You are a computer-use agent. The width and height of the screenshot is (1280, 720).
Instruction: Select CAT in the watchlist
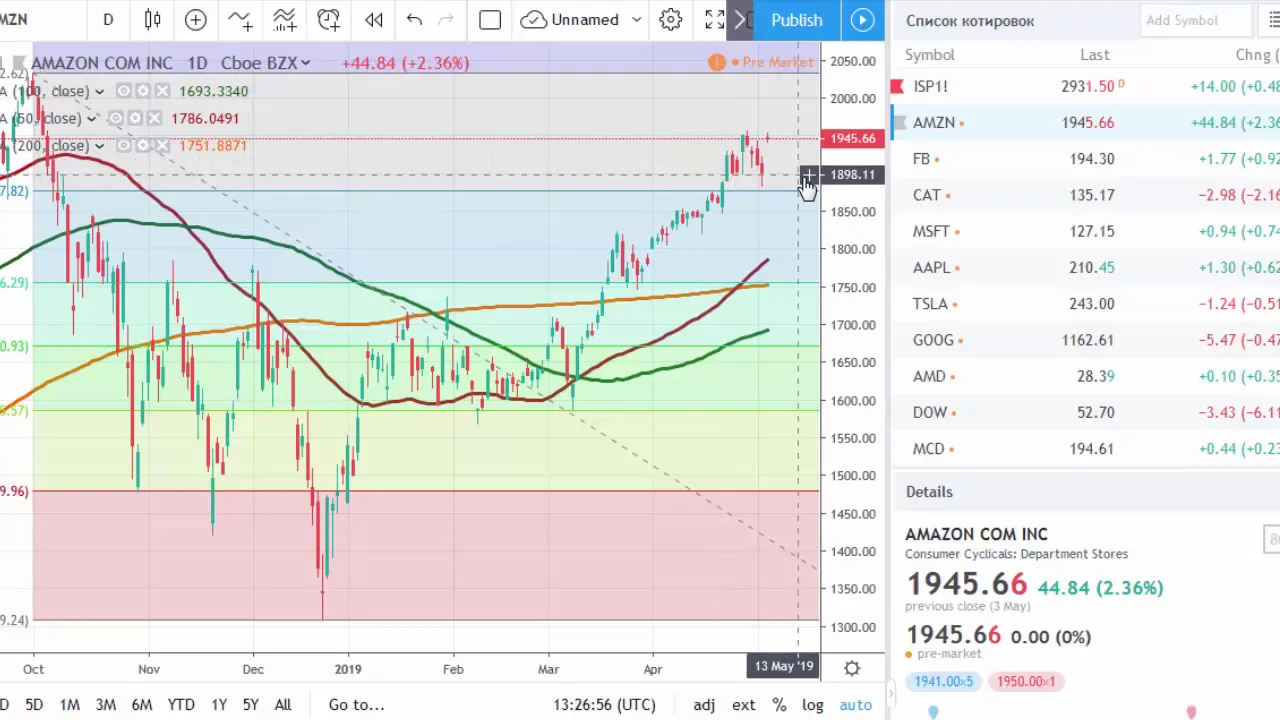click(1085, 195)
